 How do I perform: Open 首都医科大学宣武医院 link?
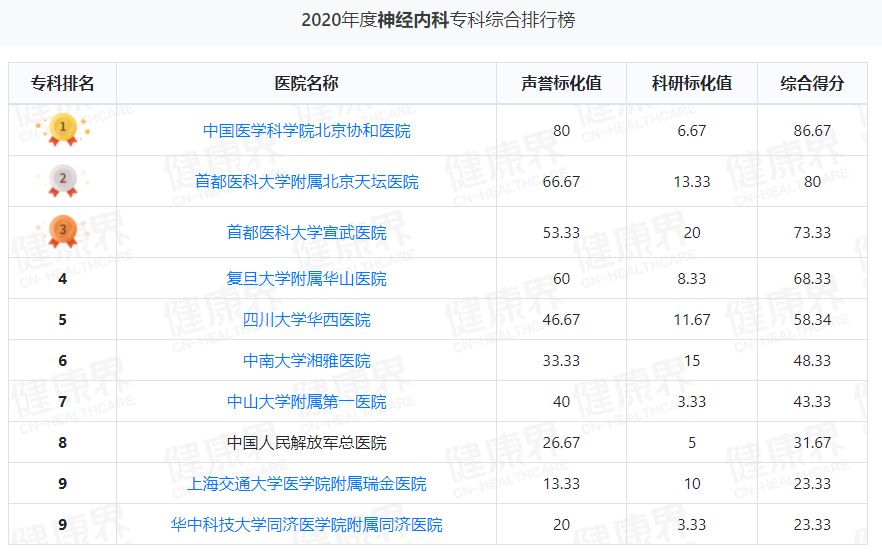[307, 232]
